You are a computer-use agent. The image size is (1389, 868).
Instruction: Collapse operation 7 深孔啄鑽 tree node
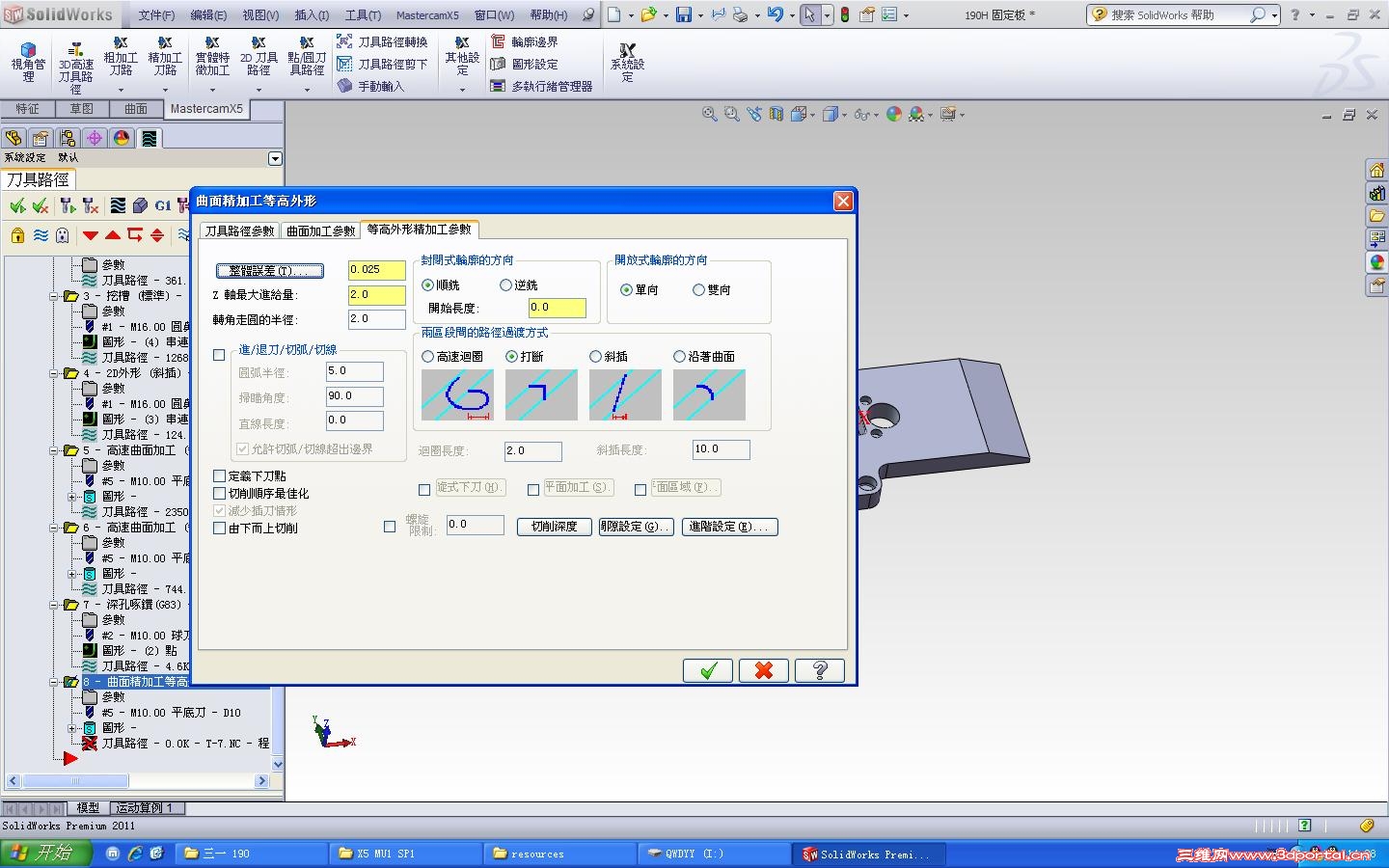[54, 605]
